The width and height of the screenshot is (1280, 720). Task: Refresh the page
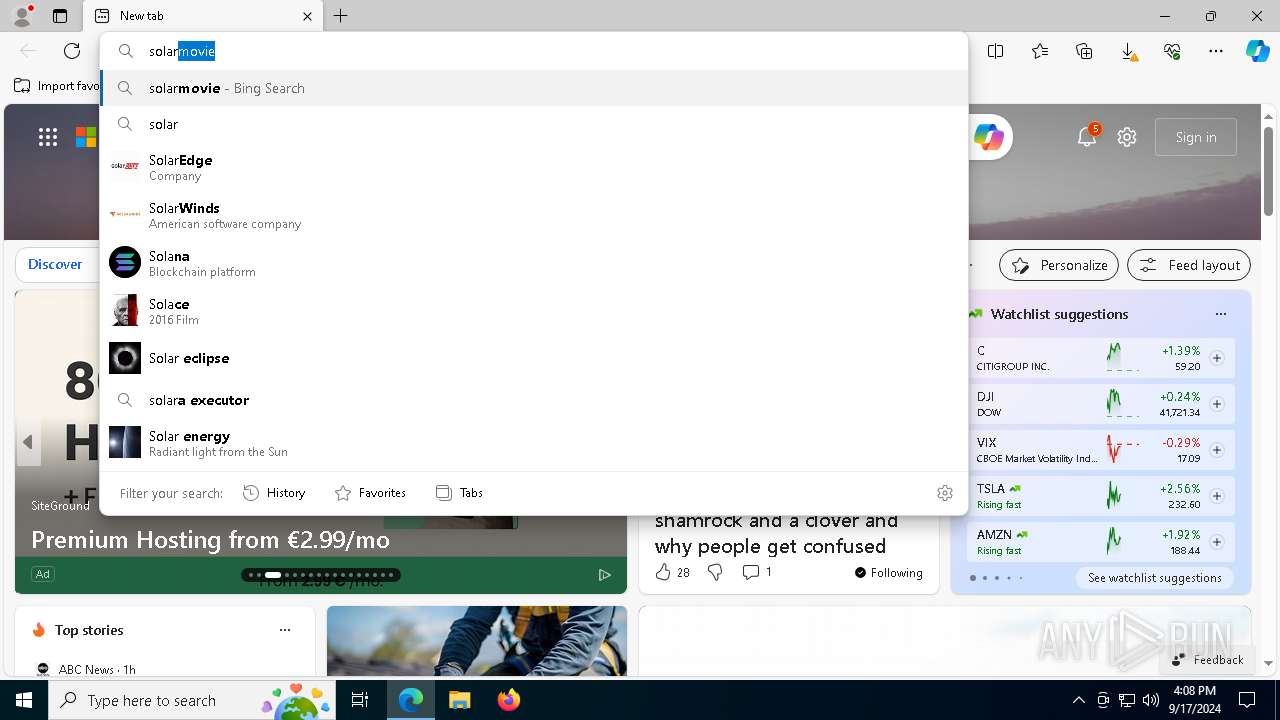click(x=72, y=51)
